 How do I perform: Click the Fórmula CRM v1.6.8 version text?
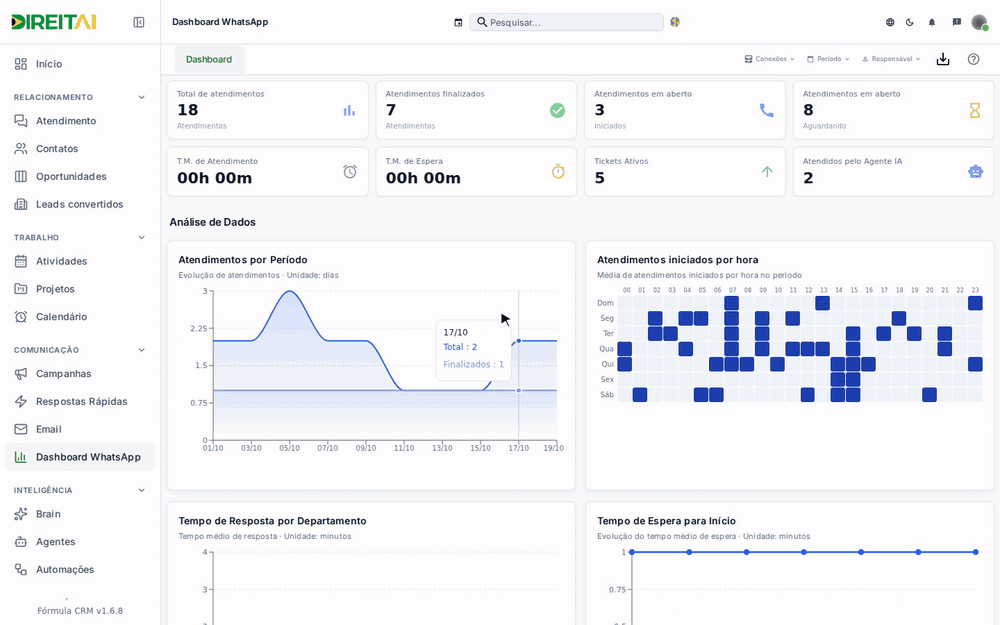pos(80,610)
